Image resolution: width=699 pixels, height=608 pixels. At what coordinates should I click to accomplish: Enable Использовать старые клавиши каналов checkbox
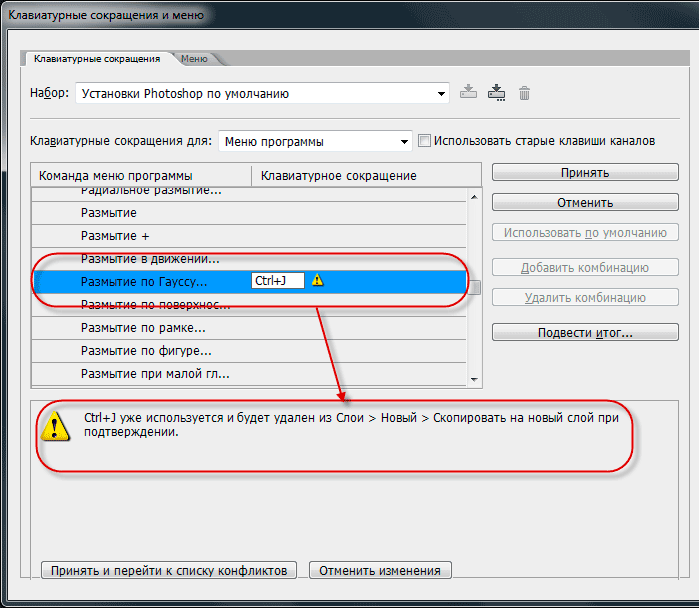tap(424, 141)
